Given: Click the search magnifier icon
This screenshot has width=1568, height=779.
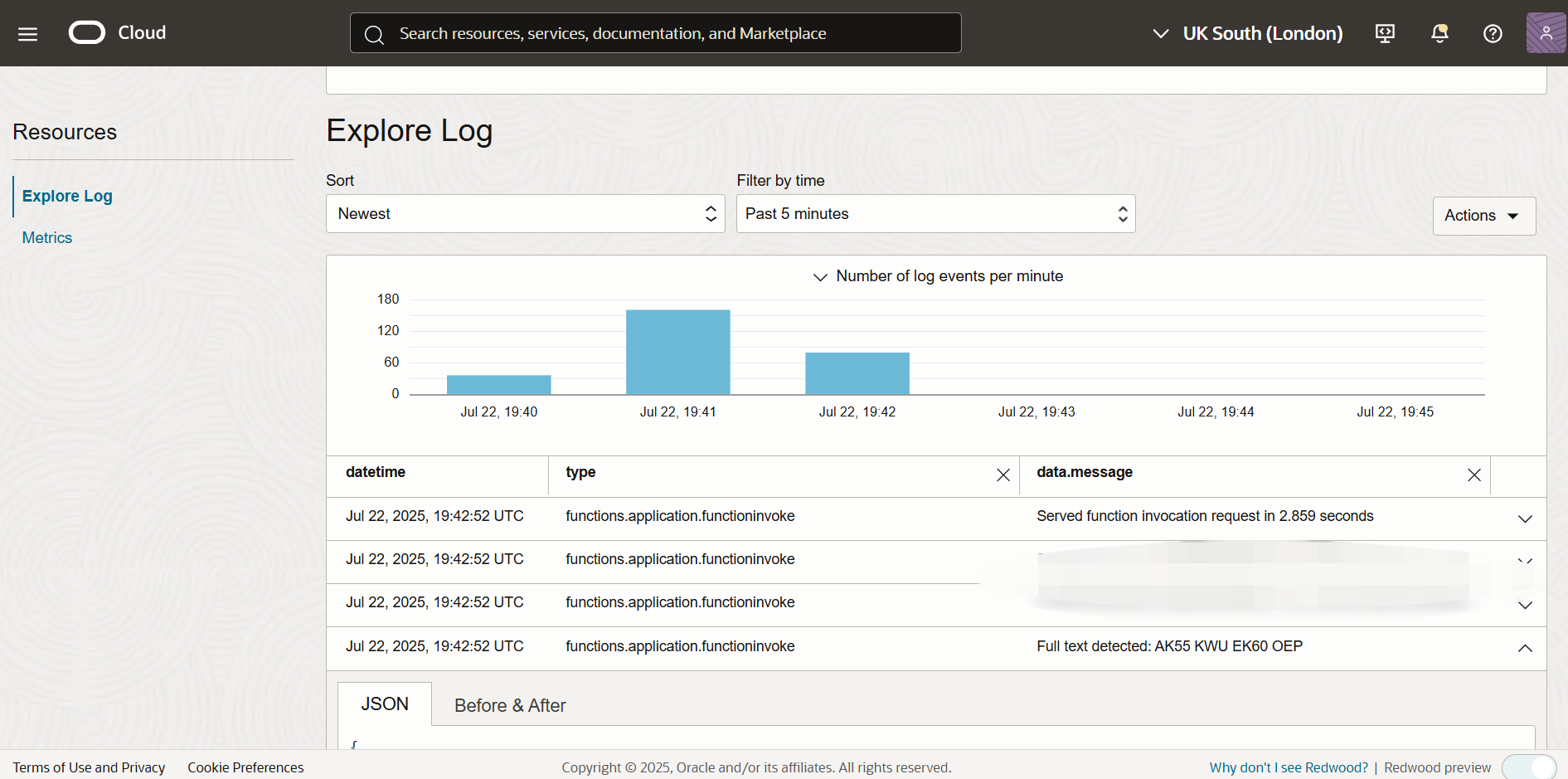Looking at the screenshot, I should point(374,34).
